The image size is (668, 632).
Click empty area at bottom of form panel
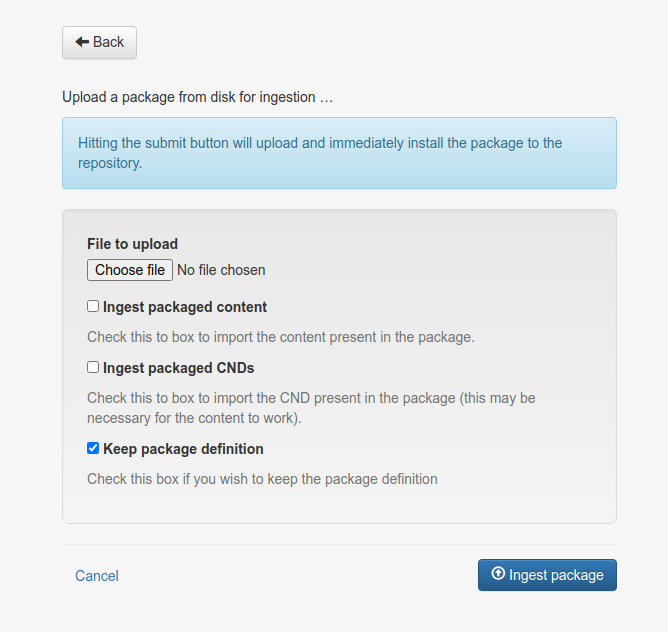339,506
